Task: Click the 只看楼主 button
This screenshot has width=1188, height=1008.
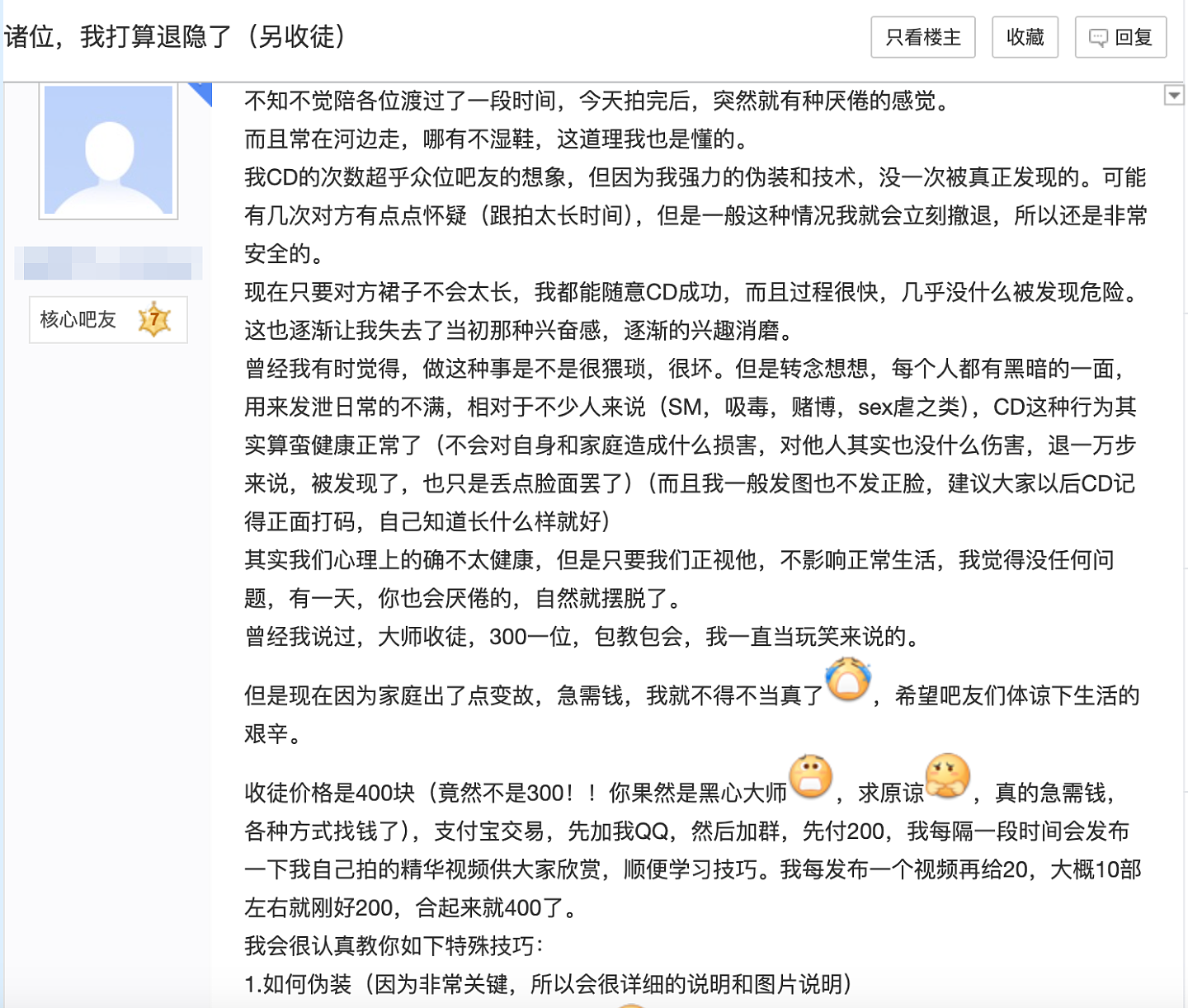Action: (922, 37)
